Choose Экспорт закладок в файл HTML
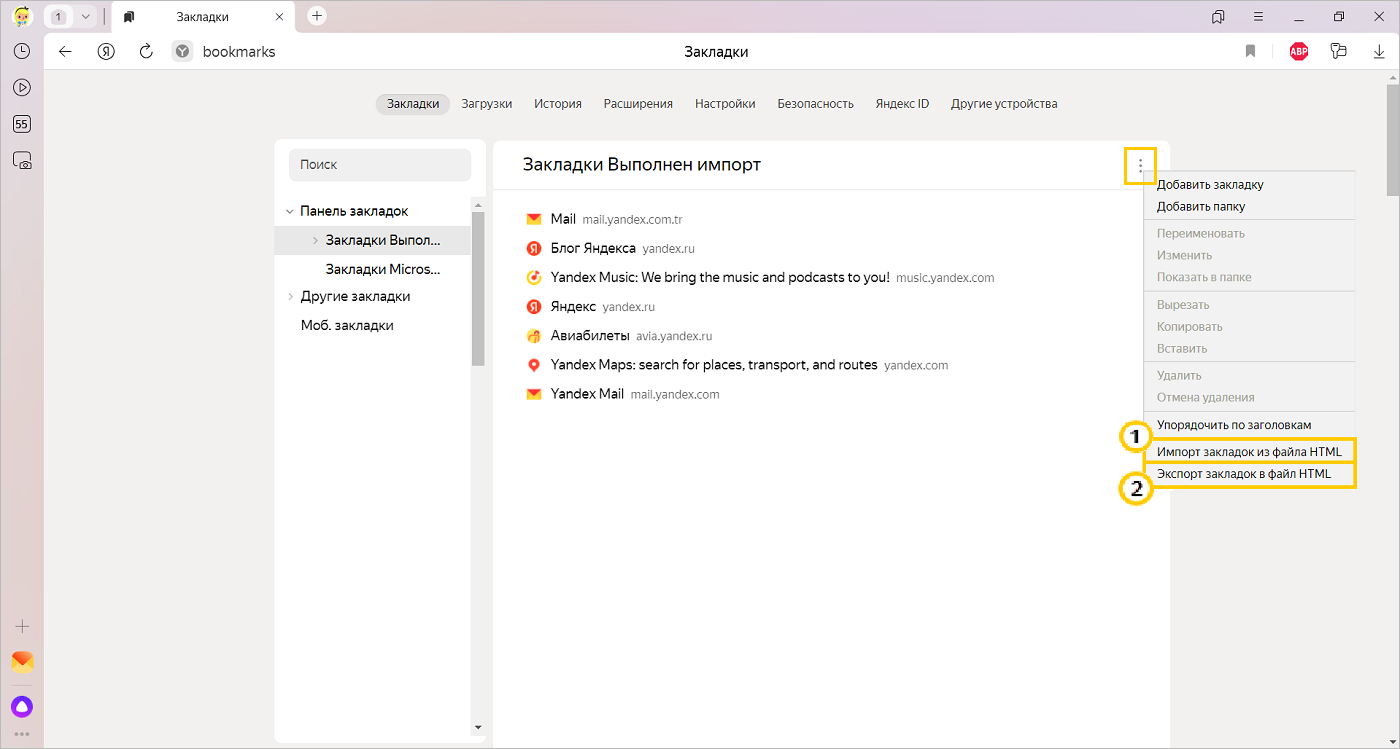1400x749 pixels. point(1249,474)
